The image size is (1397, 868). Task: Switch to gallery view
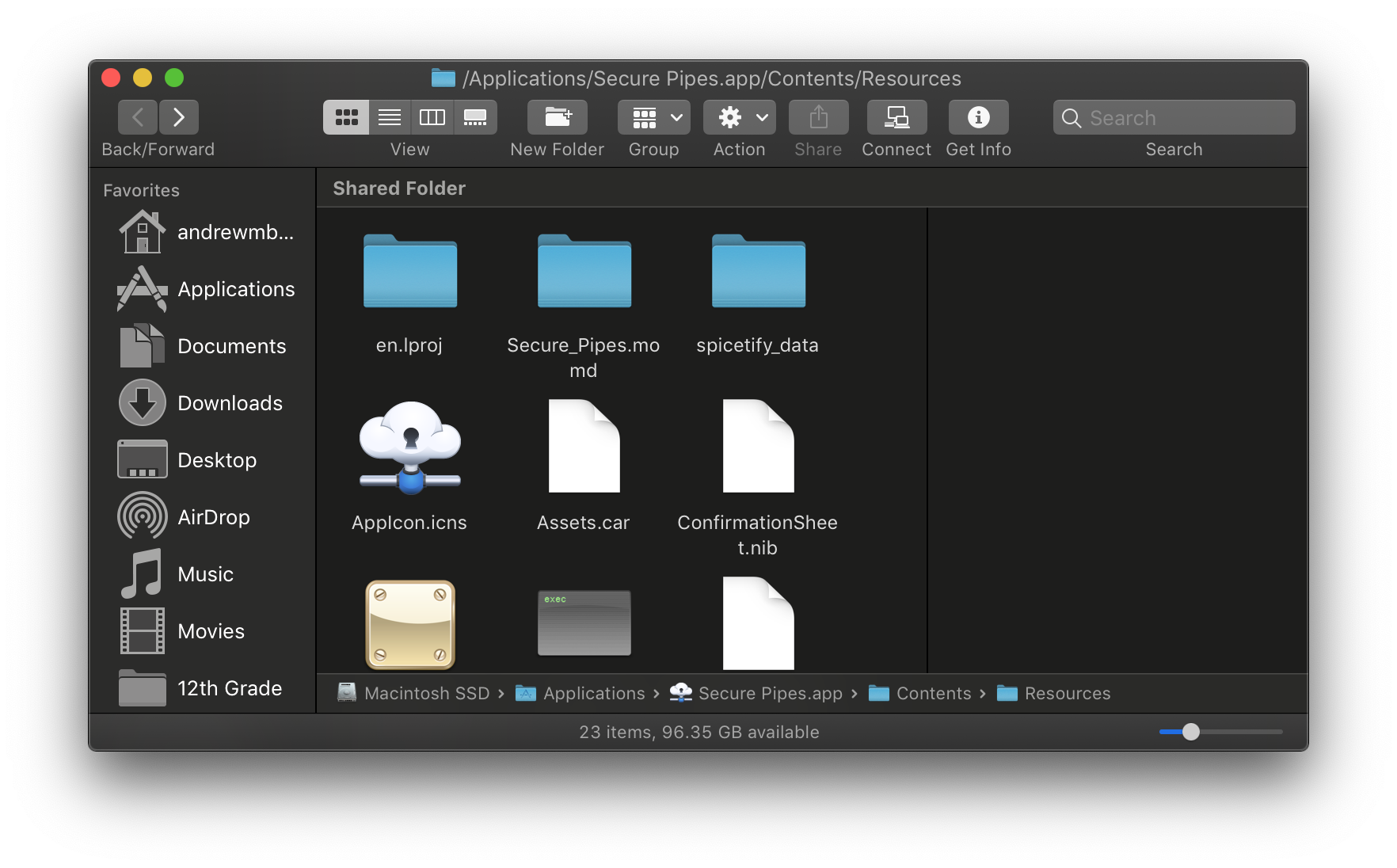(475, 116)
